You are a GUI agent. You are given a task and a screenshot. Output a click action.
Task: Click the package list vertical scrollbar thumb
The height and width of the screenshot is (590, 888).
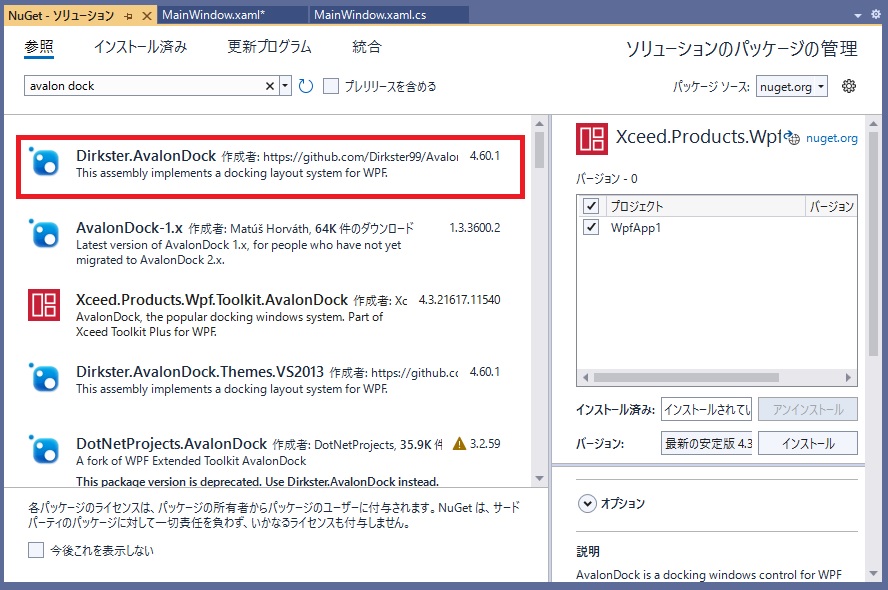(539, 150)
